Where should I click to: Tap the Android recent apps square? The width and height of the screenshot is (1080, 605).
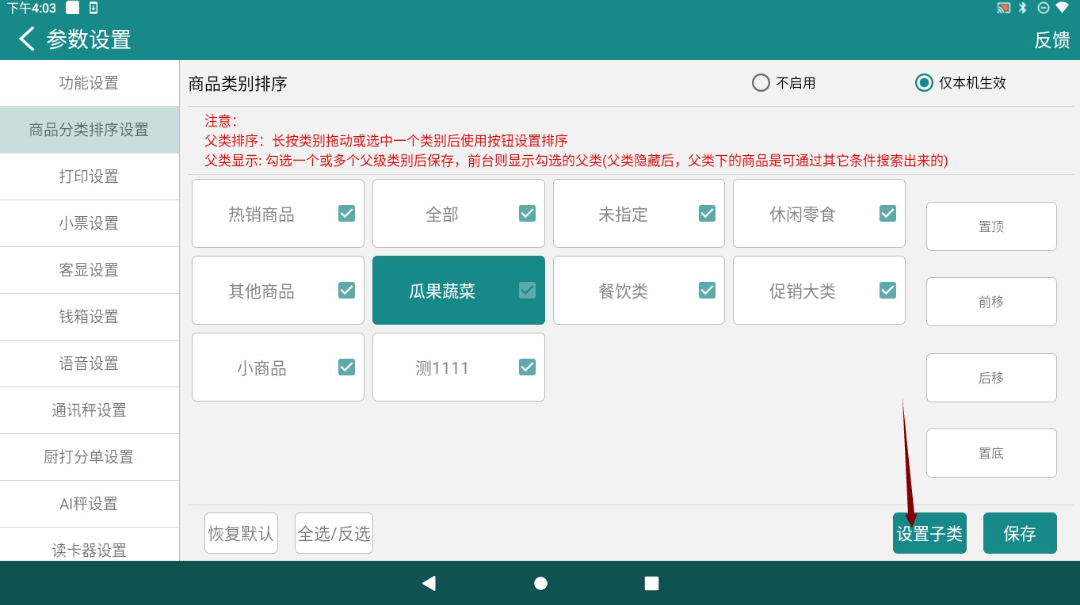tap(651, 583)
